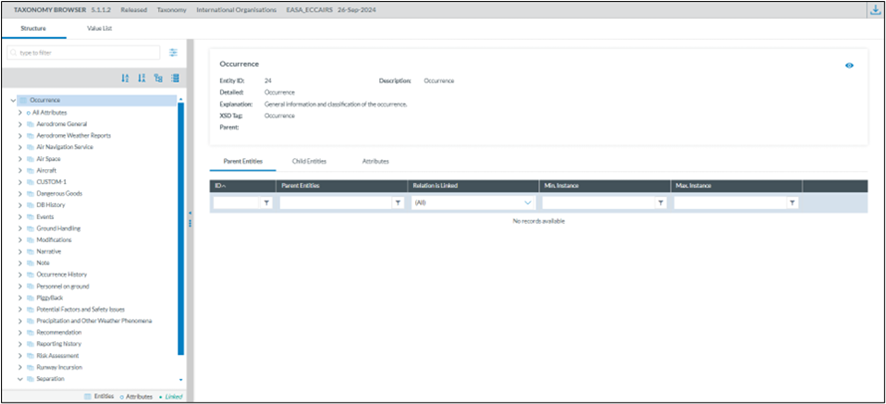Expand the Runway Incursion node

point(20,367)
